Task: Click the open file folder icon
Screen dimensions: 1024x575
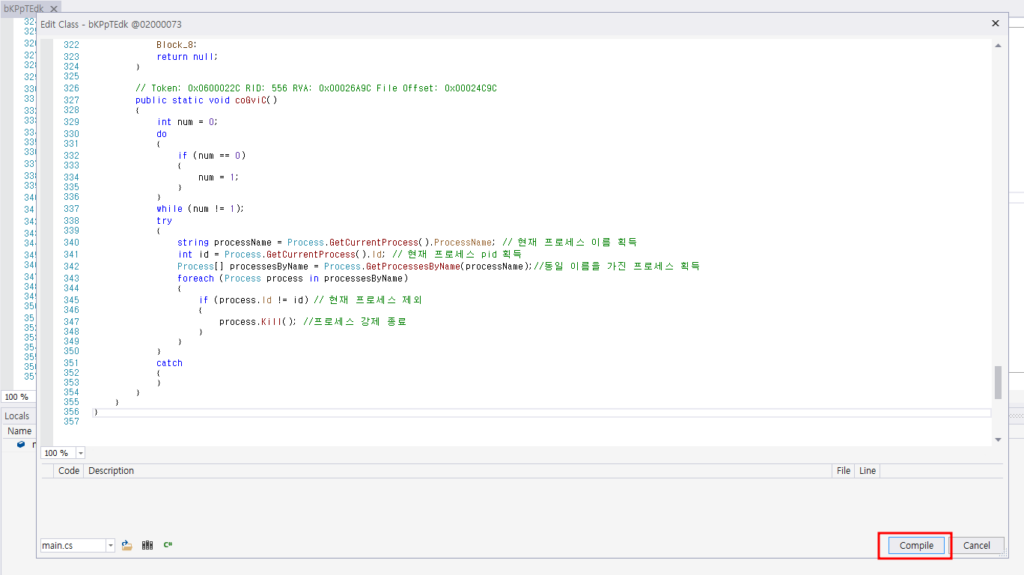Action: 127,545
